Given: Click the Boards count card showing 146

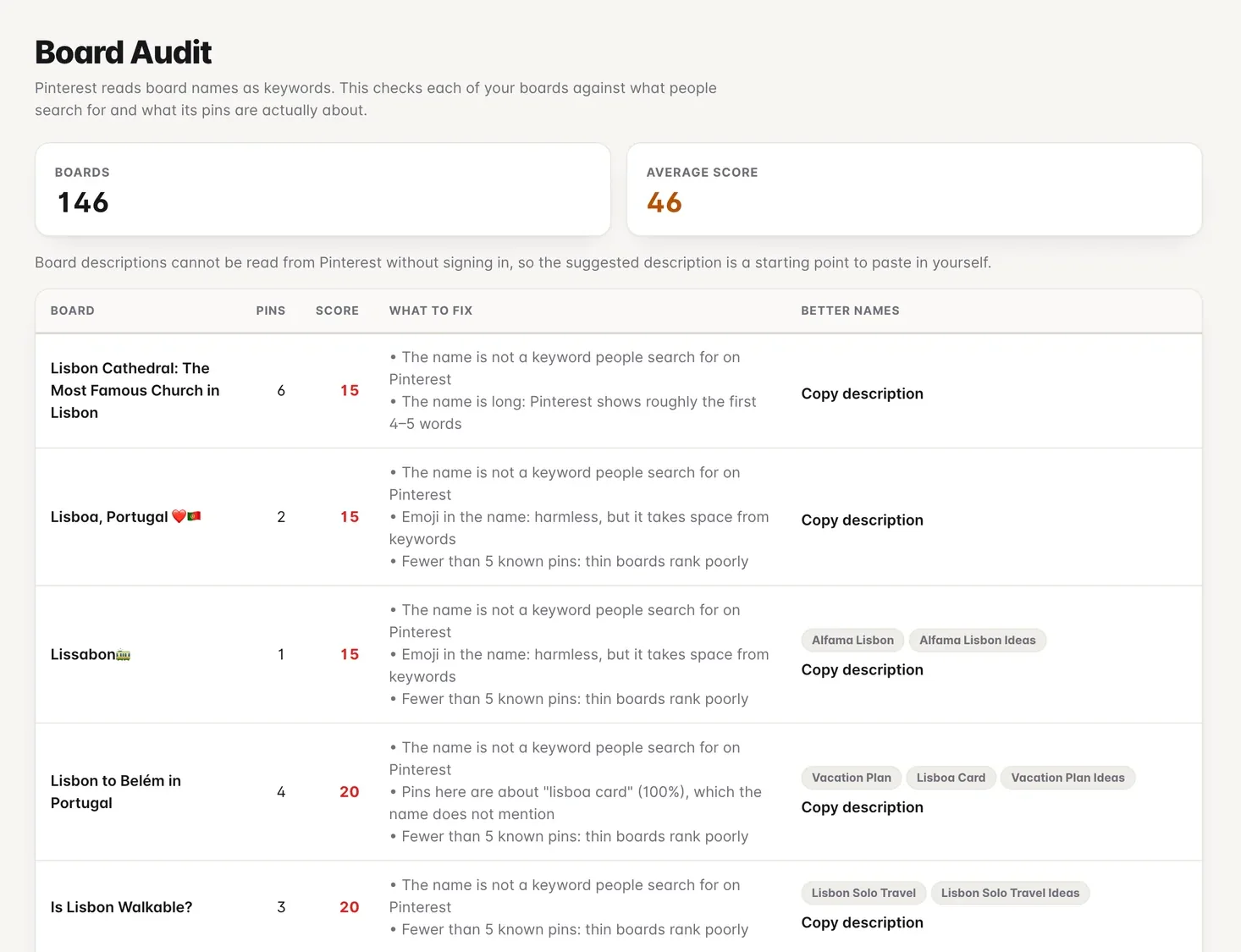Looking at the screenshot, I should [x=323, y=190].
